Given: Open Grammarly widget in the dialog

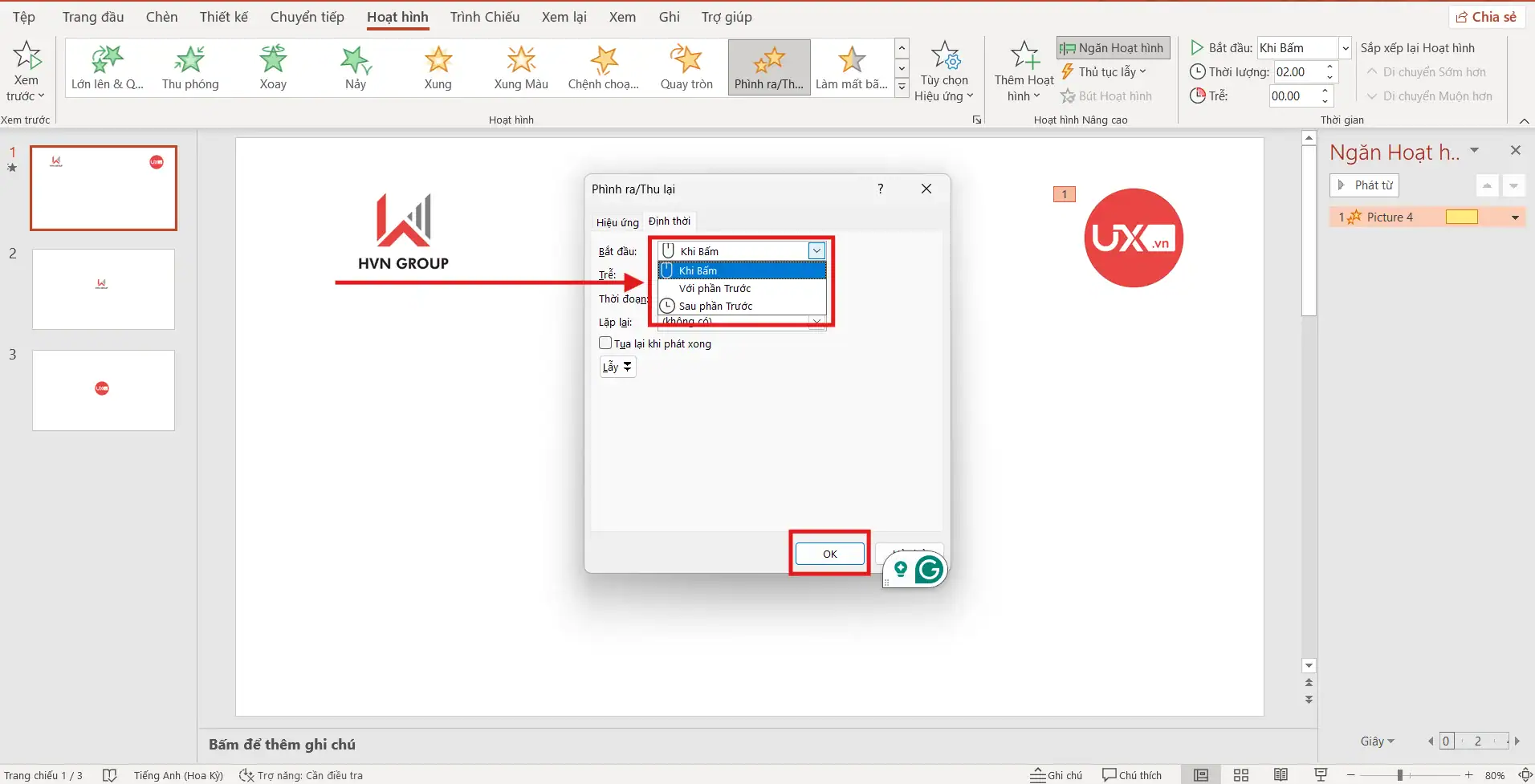Looking at the screenshot, I should tap(929, 570).
